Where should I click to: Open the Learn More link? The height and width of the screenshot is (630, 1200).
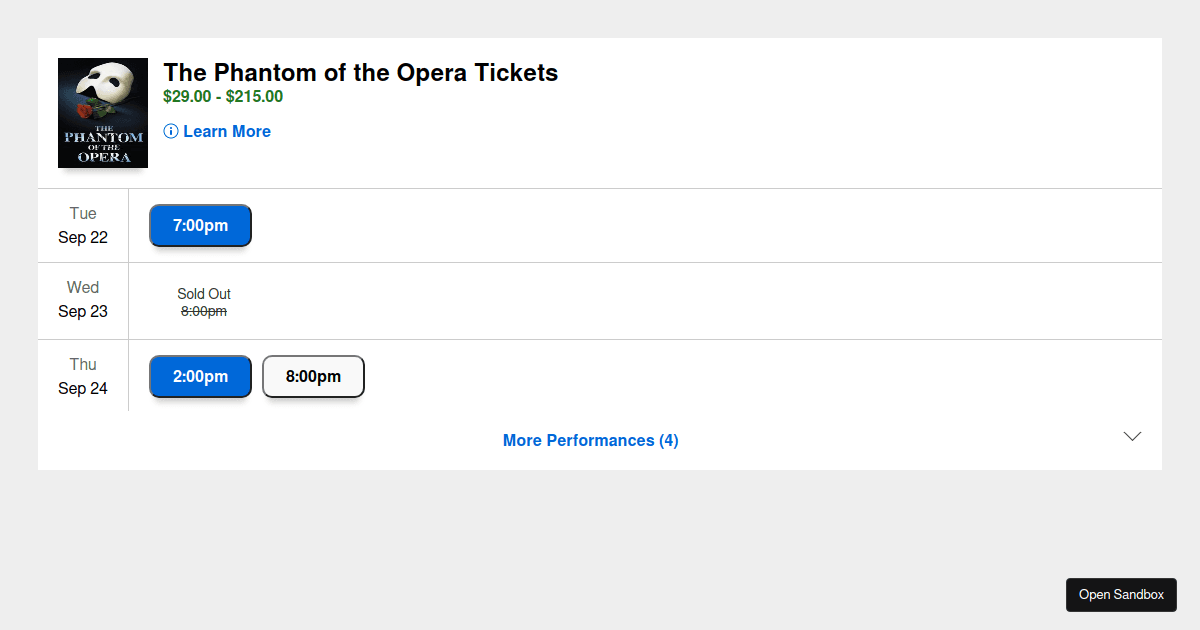[227, 132]
